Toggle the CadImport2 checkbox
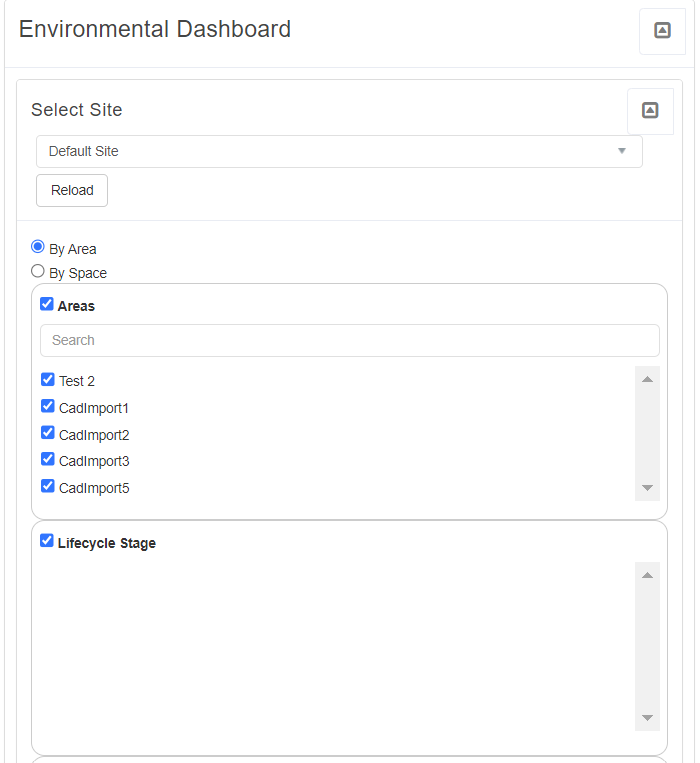This screenshot has width=700, height=763. tap(48, 433)
